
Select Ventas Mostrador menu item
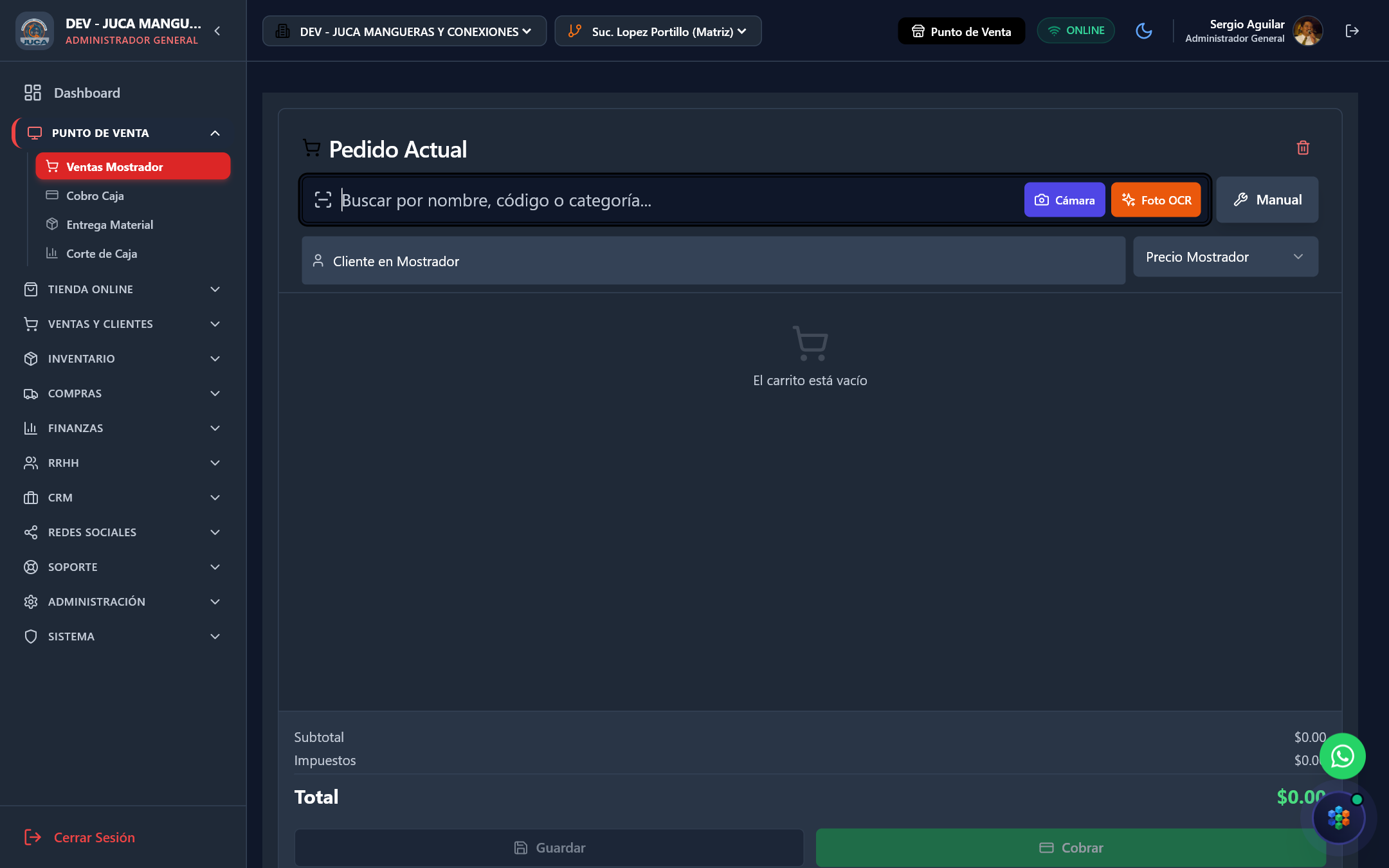(x=133, y=167)
